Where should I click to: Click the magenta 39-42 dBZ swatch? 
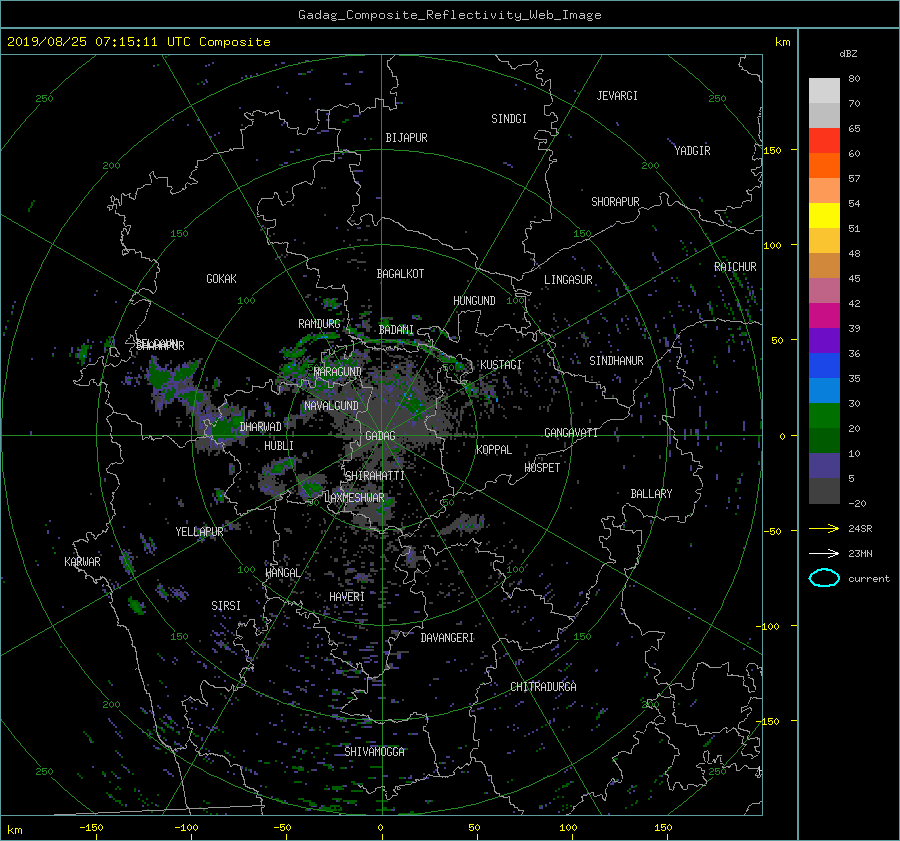click(x=824, y=316)
